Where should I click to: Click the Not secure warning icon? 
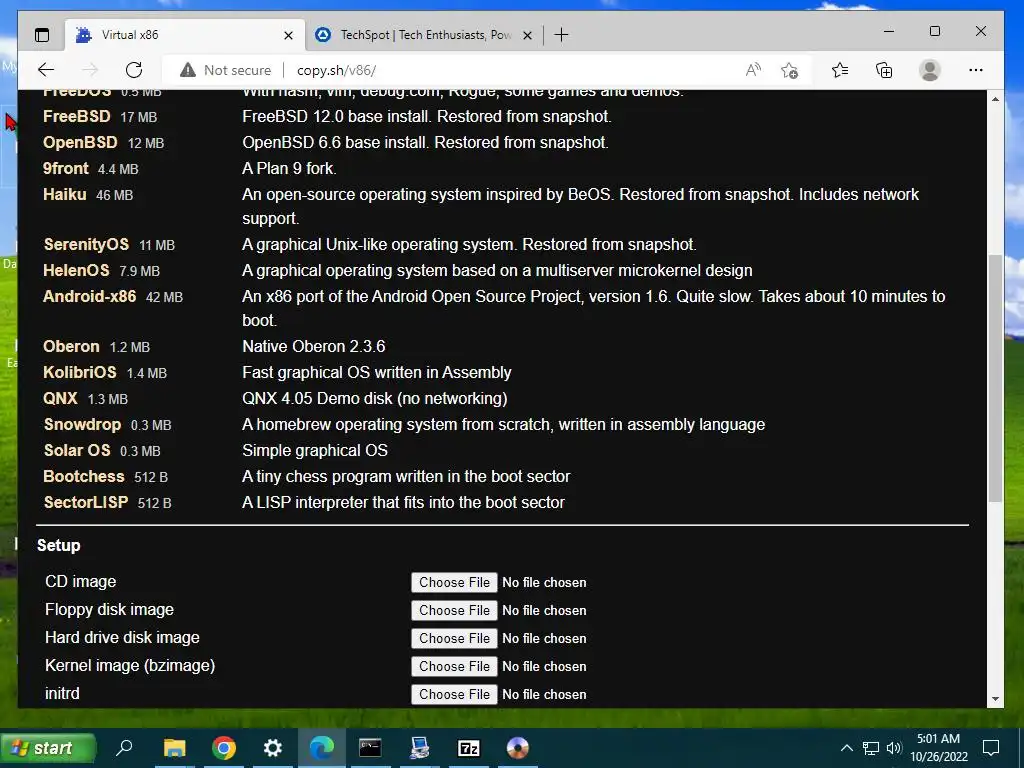[188, 70]
